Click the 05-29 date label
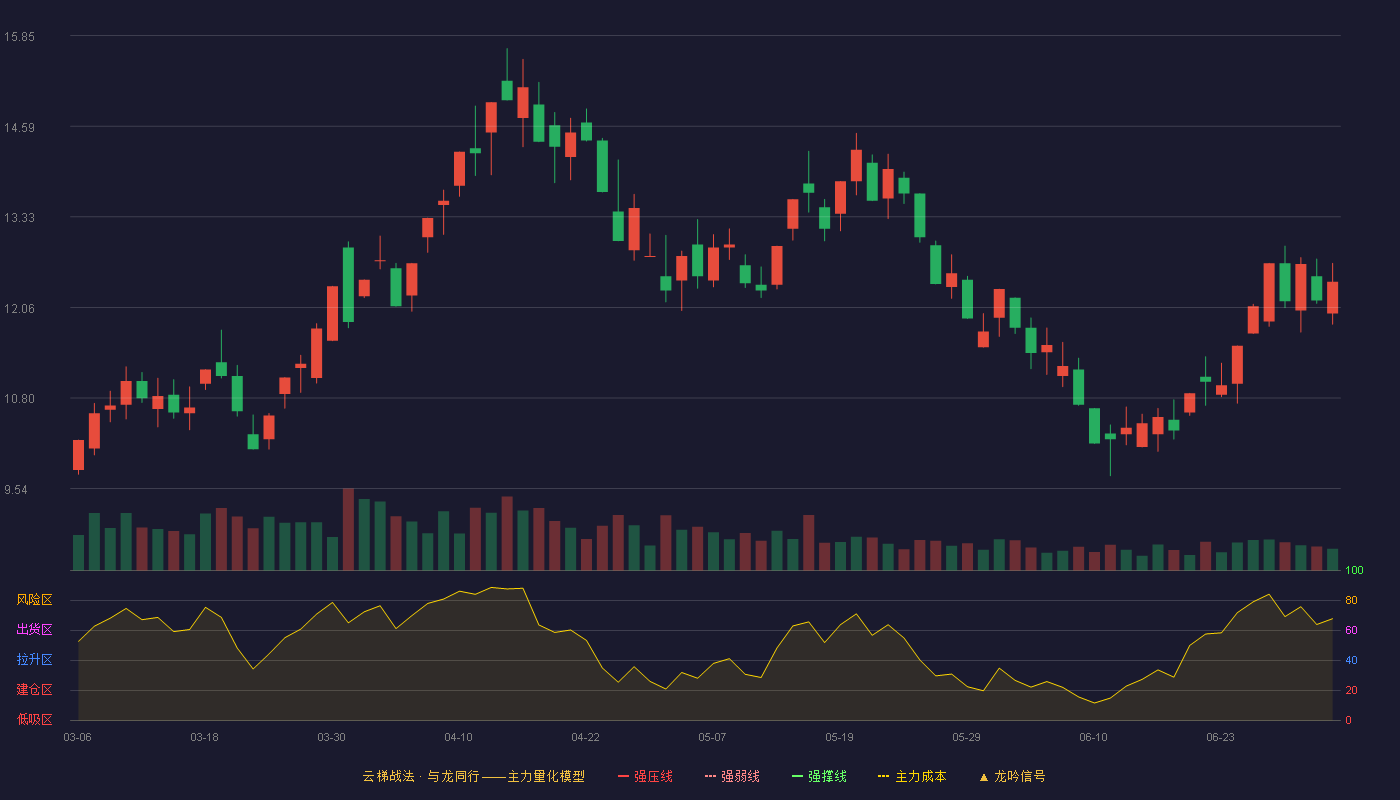This screenshot has height=800, width=1400. pos(966,737)
